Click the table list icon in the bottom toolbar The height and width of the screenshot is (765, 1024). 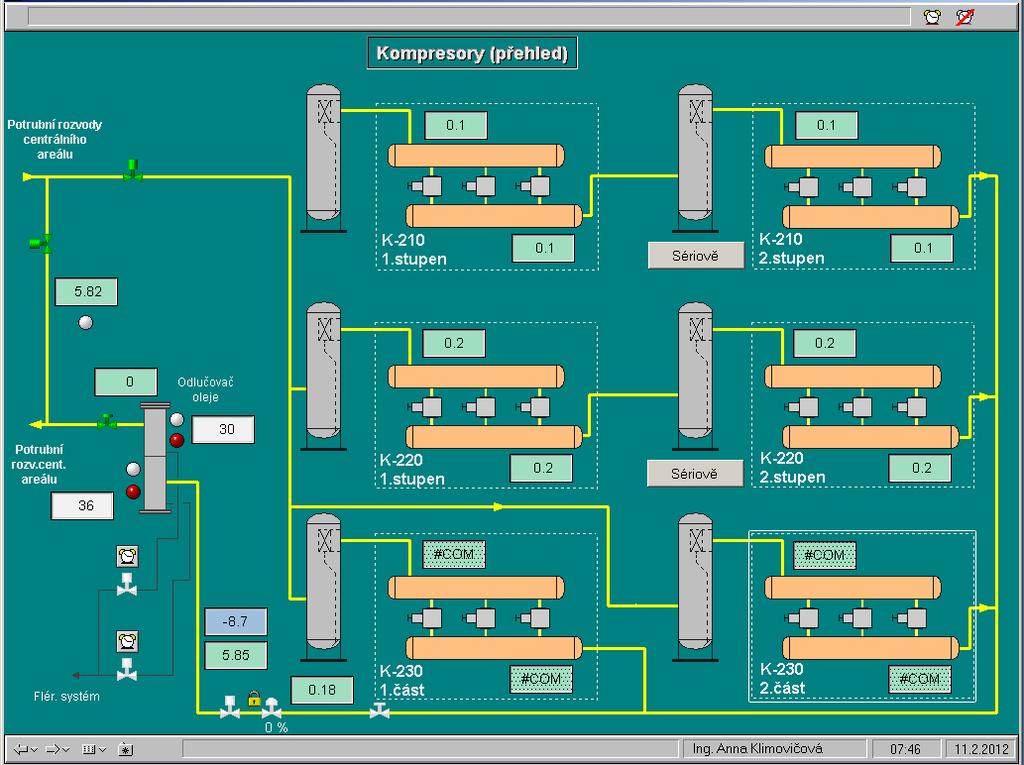pyautogui.click(x=89, y=749)
